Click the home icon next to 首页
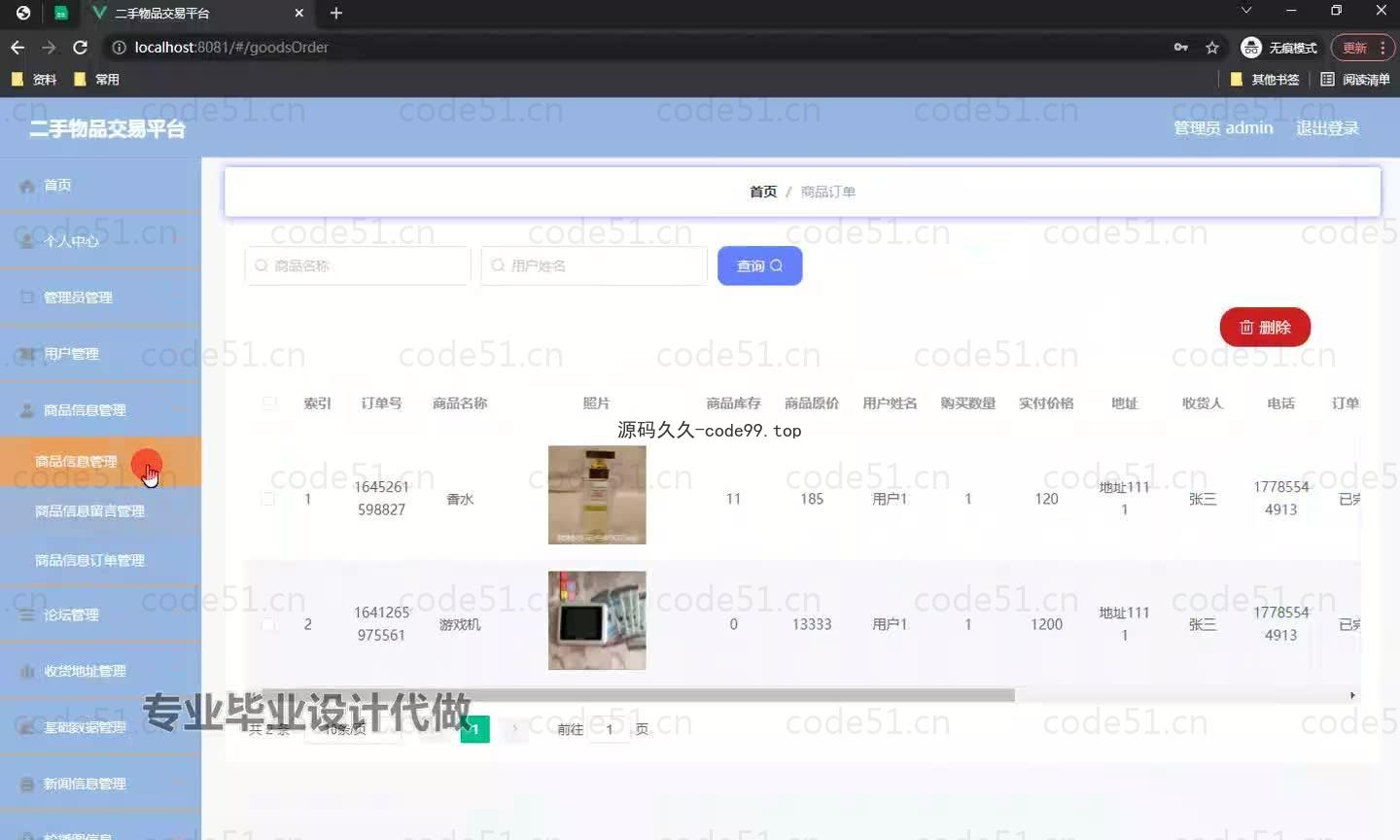 (27, 186)
